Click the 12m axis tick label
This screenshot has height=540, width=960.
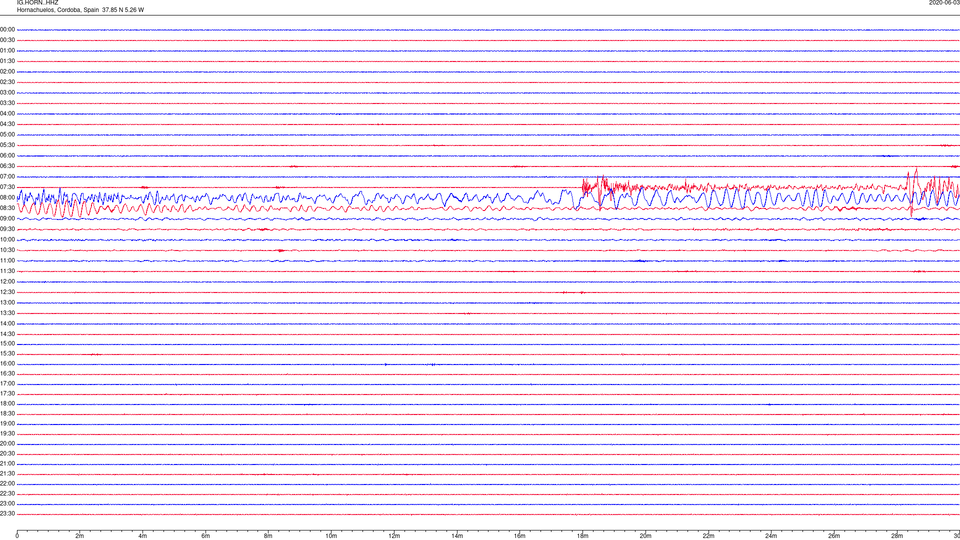[x=394, y=536]
